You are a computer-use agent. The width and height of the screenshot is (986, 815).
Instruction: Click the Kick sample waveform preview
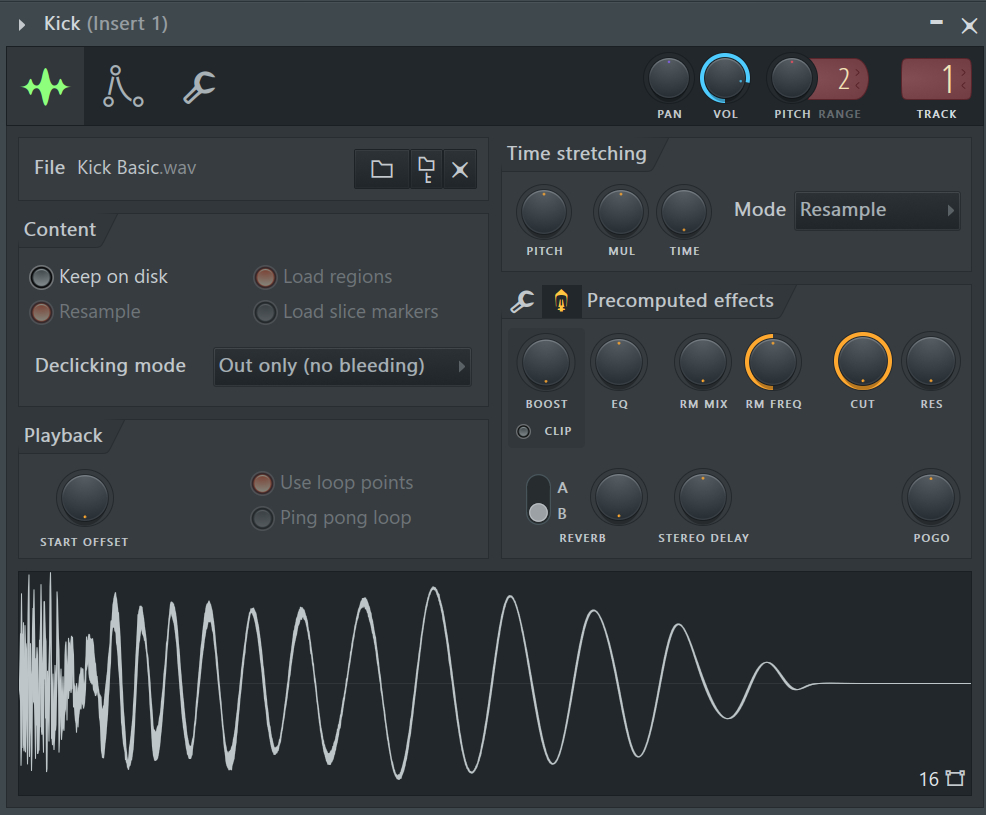495,683
